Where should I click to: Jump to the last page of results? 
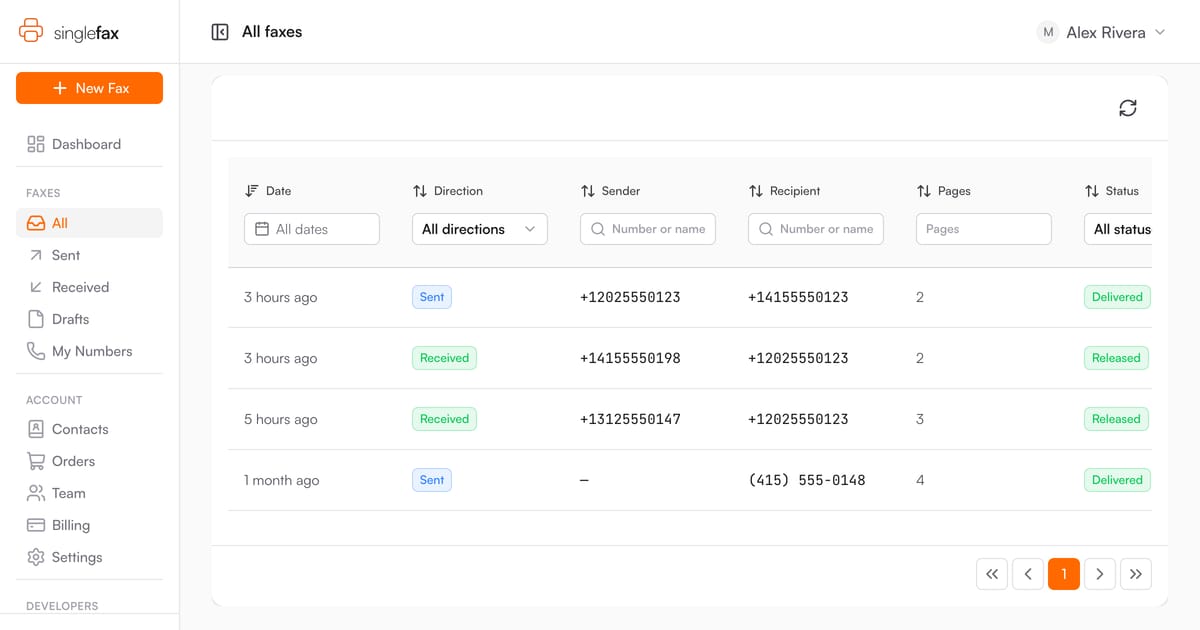pyautogui.click(x=1136, y=574)
